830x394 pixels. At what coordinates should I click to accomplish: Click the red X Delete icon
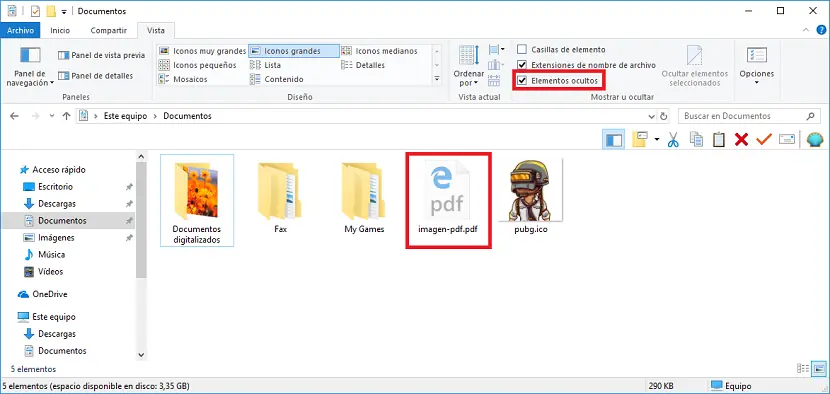coord(741,140)
